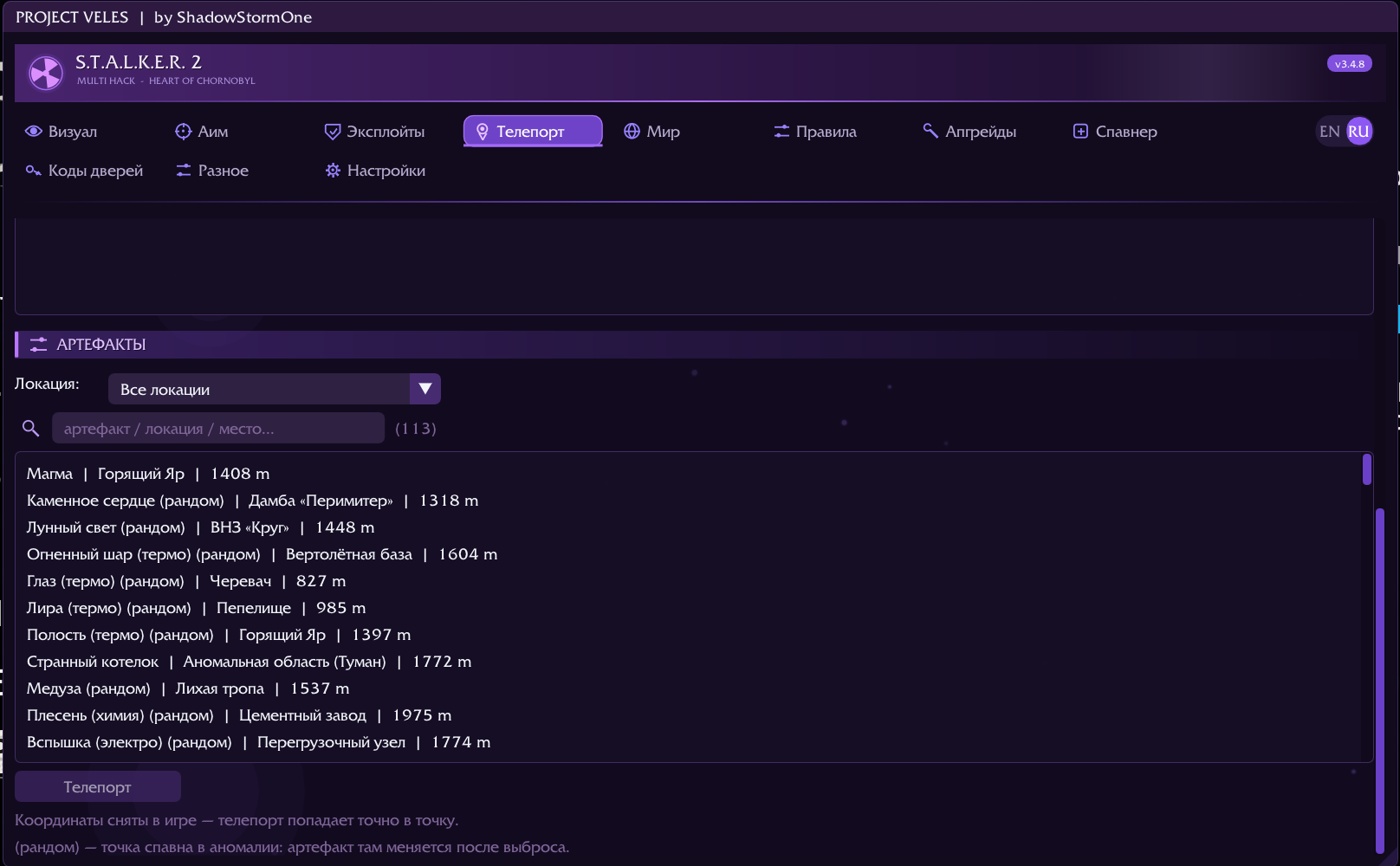Click the wrench icon beside Апгрейды
Image resolution: width=1400 pixels, height=866 pixels.
point(930,131)
